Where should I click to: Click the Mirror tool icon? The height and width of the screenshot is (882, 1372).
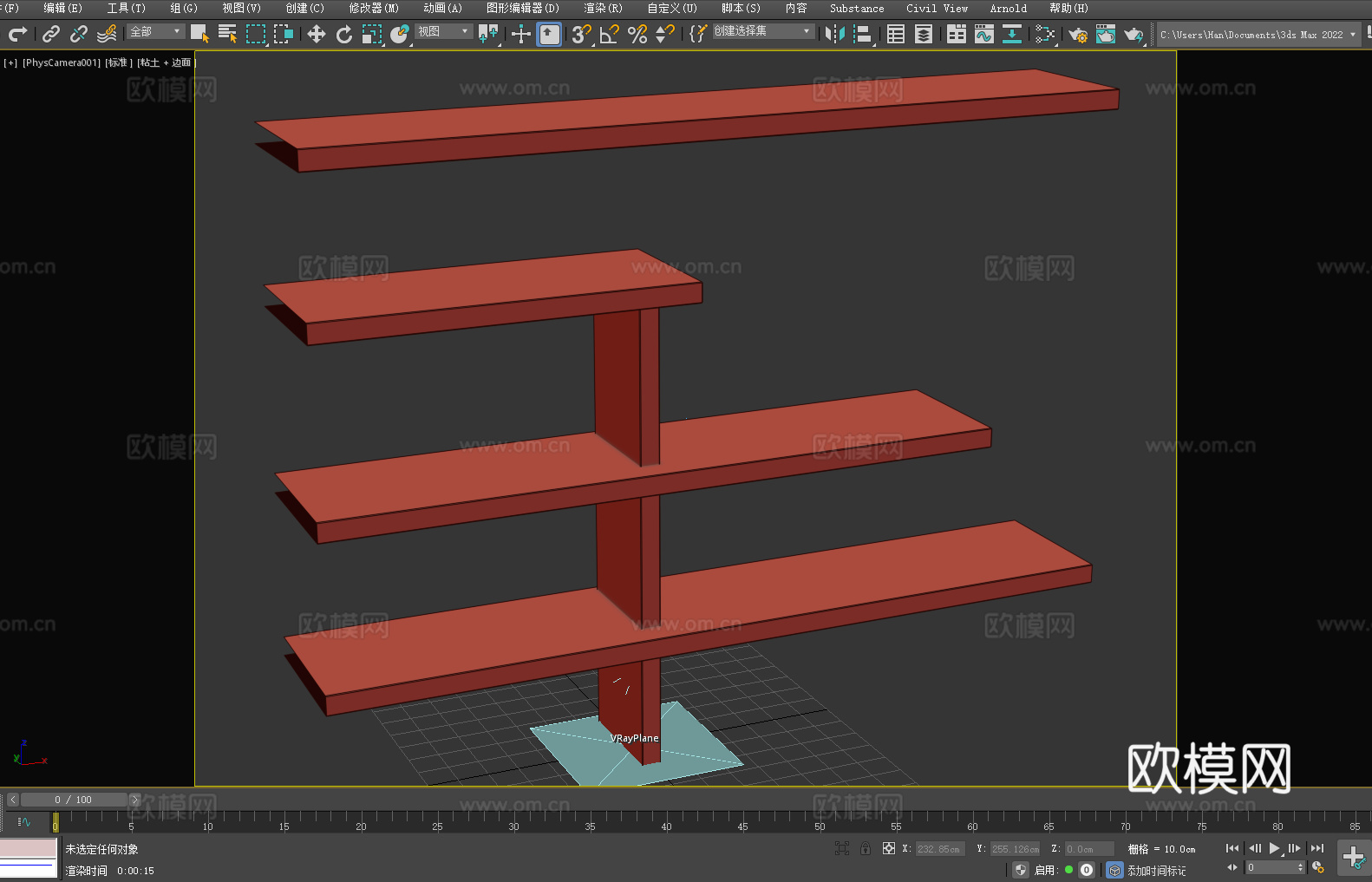pos(835,34)
